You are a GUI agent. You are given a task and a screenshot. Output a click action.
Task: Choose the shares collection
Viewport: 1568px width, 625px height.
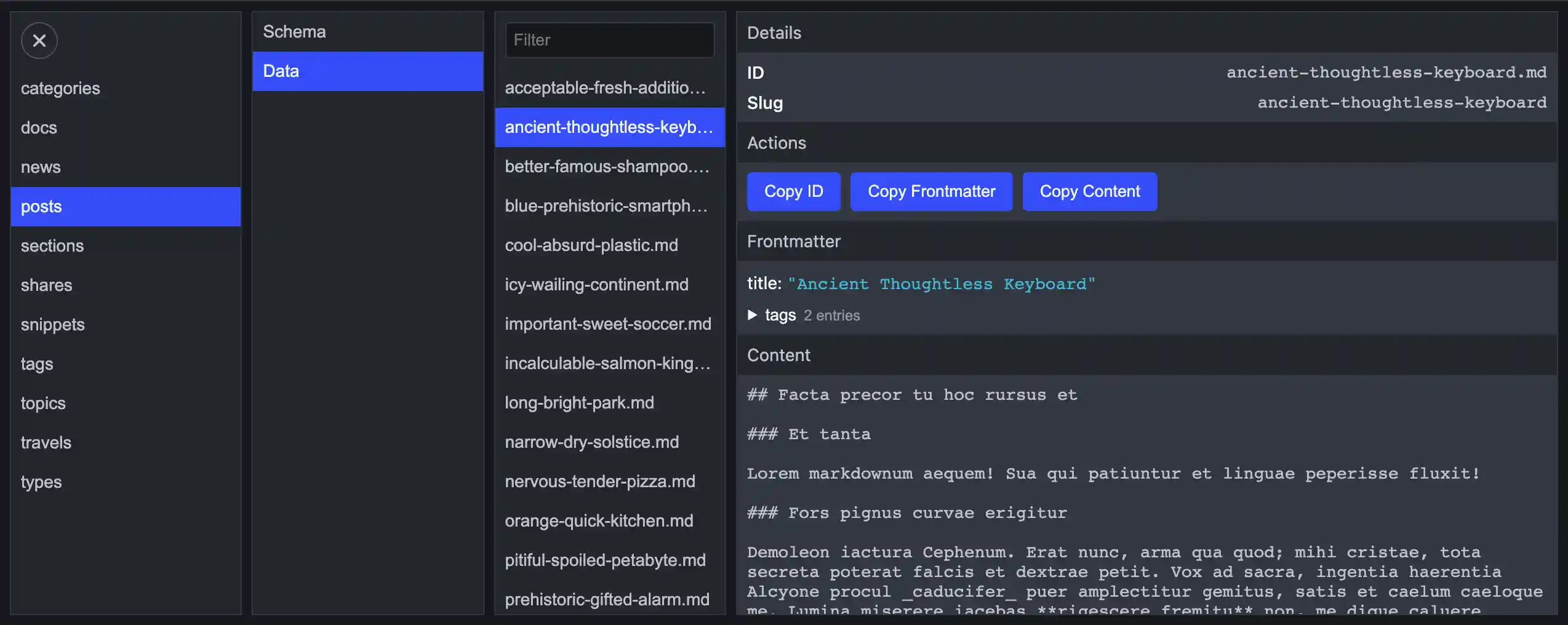(x=126, y=285)
